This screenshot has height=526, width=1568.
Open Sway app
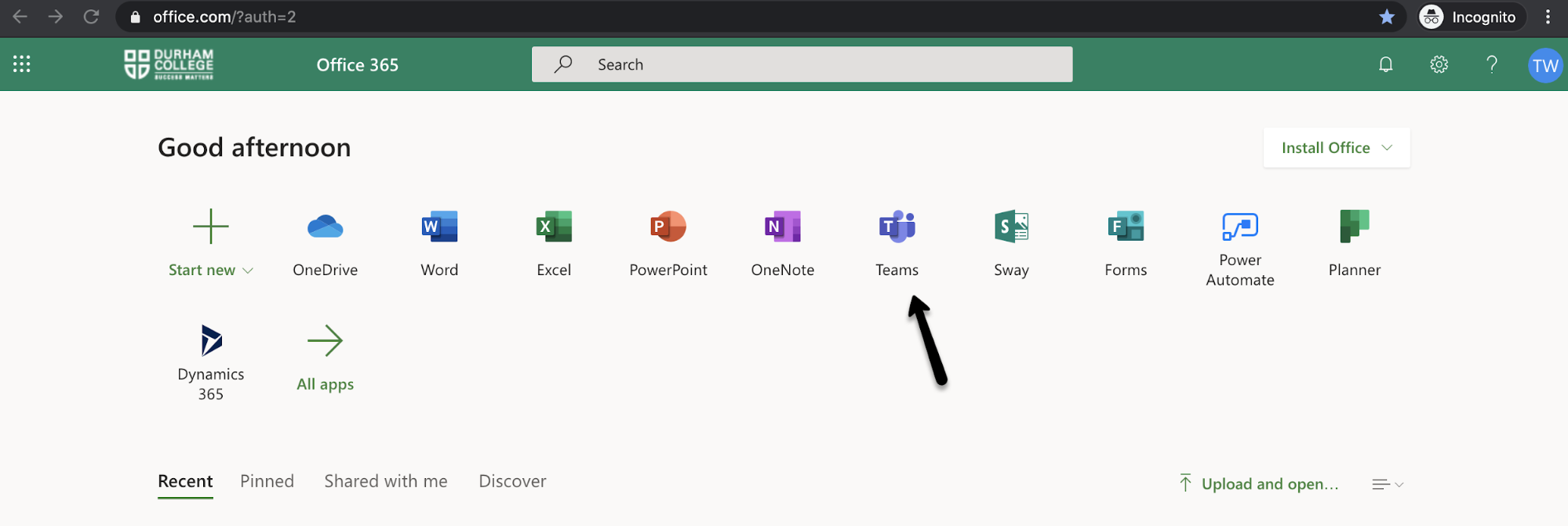click(x=1011, y=244)
